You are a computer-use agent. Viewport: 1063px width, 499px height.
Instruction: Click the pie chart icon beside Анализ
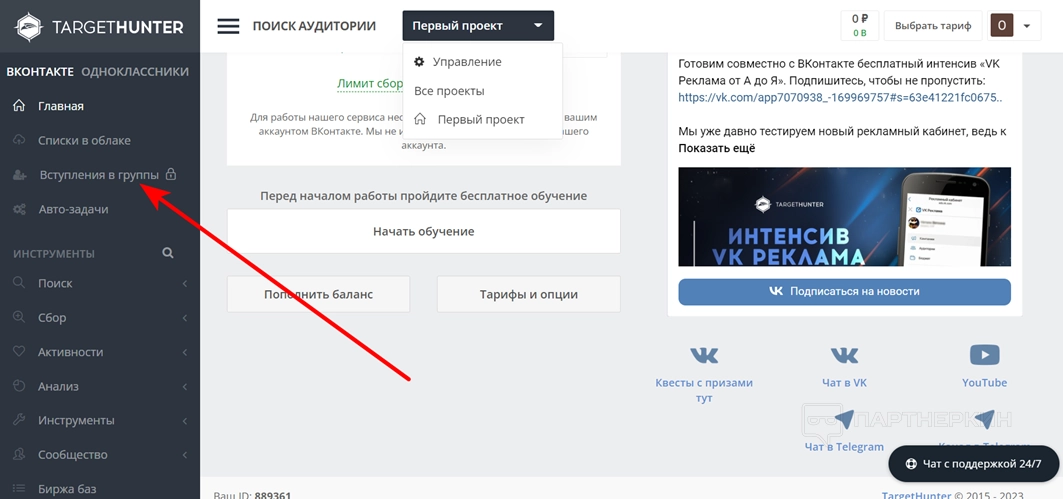click(x=19, y=386)
